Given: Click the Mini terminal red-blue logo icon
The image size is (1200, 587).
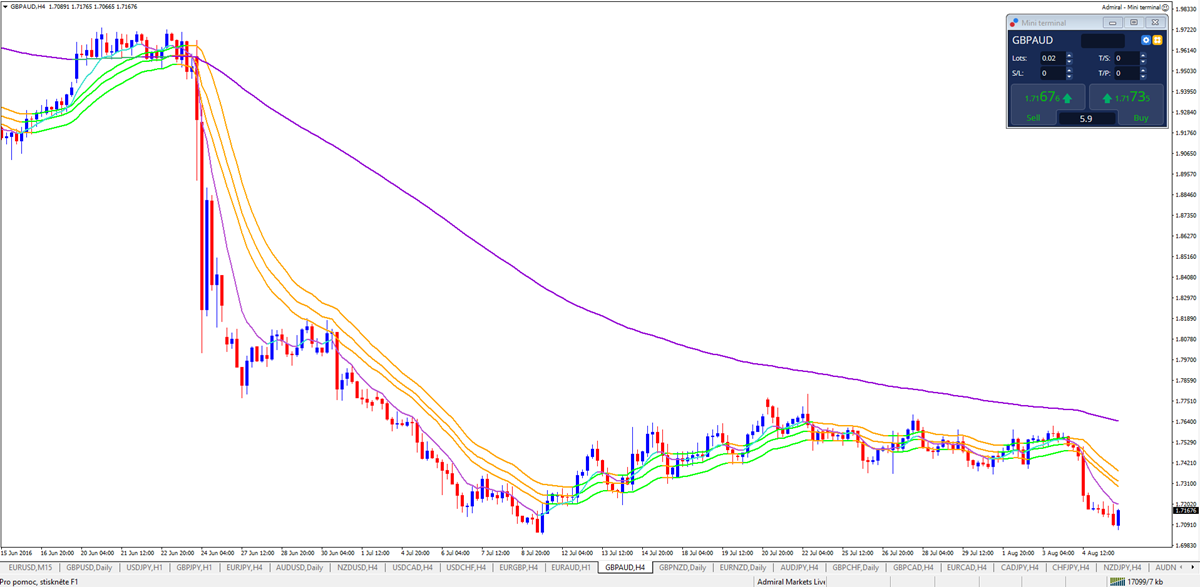Looking at the screenshot, I should pyautogui.click(x=1014, y=22).
